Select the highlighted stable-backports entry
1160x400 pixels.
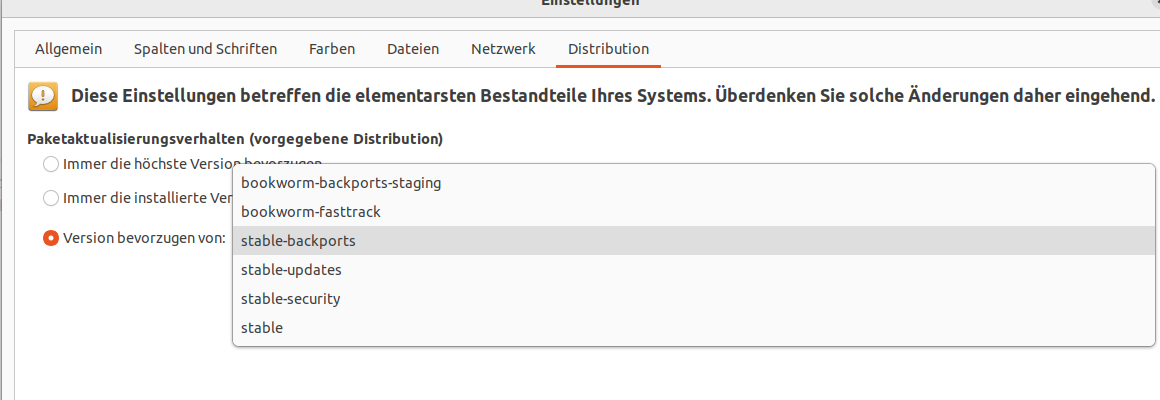tap(693, 240)
